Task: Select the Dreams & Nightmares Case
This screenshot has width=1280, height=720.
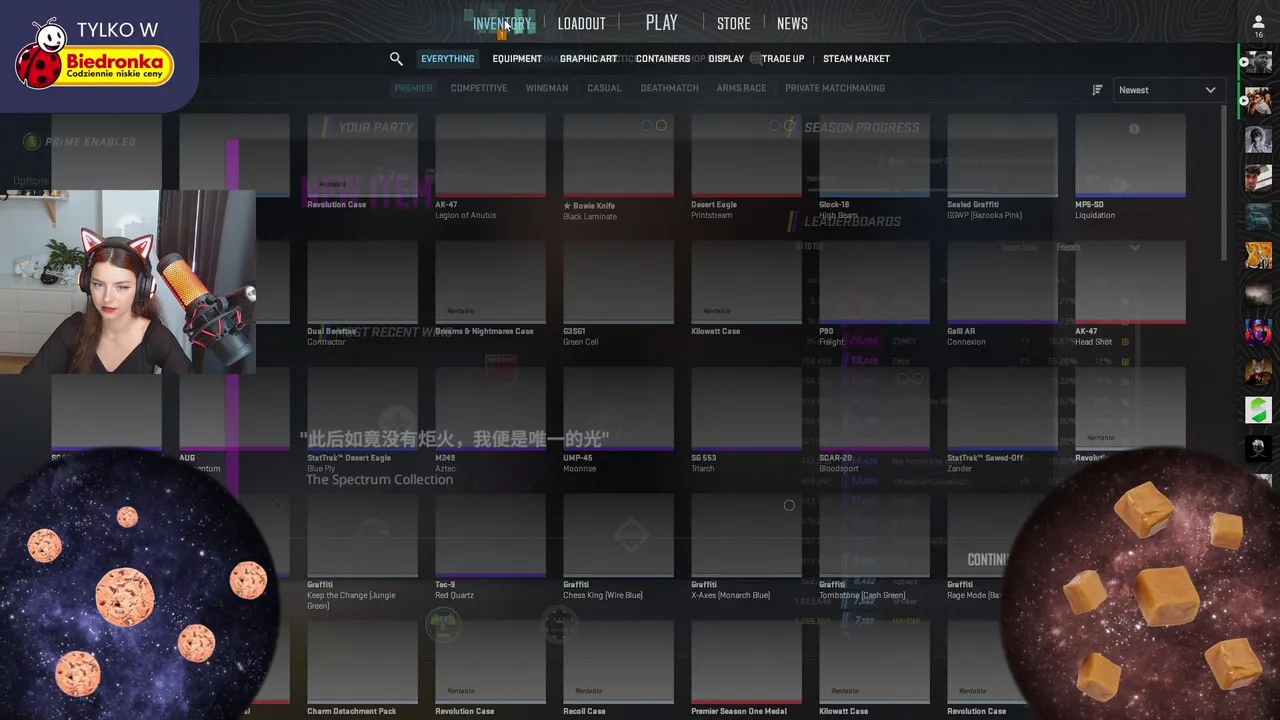Action: 490,290
